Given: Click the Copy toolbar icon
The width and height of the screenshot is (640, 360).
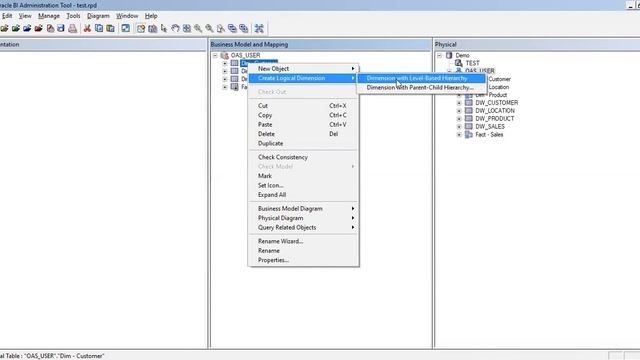Looking at the screenshot, I should (x=99, y=28).
